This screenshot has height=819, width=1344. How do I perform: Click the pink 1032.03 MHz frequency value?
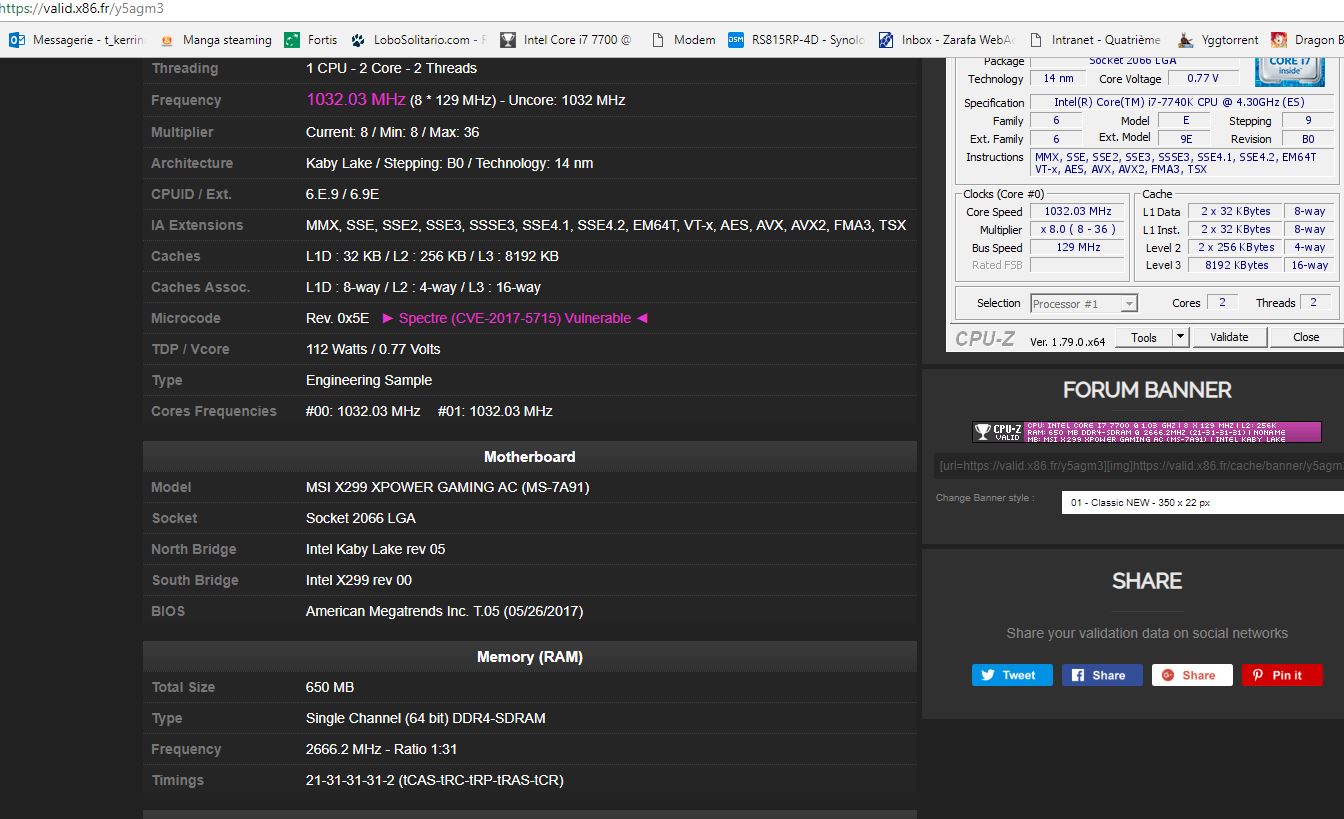[356, 100]
